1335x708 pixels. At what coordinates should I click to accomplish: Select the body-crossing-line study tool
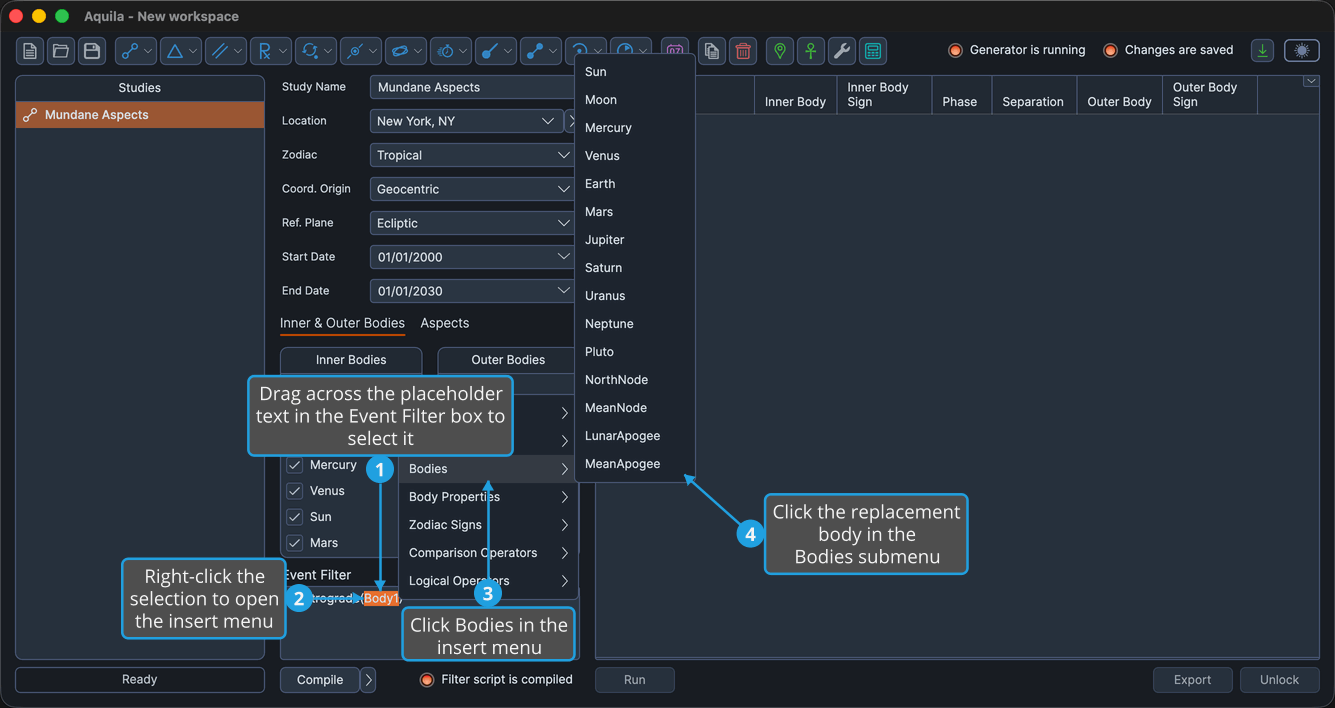(x=354, y=51)
